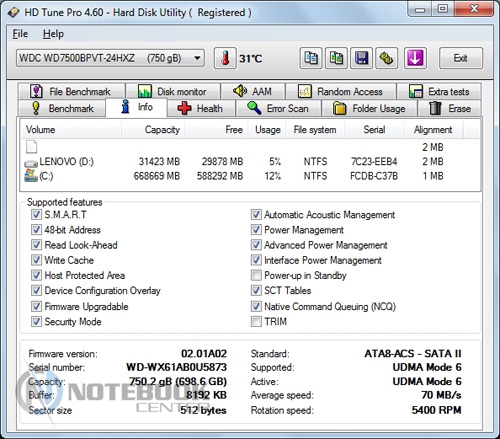Screen dimensions: 500x439
Task: Click the purple down-arrow toolbar icon
Action: click(x=415, y=58)
